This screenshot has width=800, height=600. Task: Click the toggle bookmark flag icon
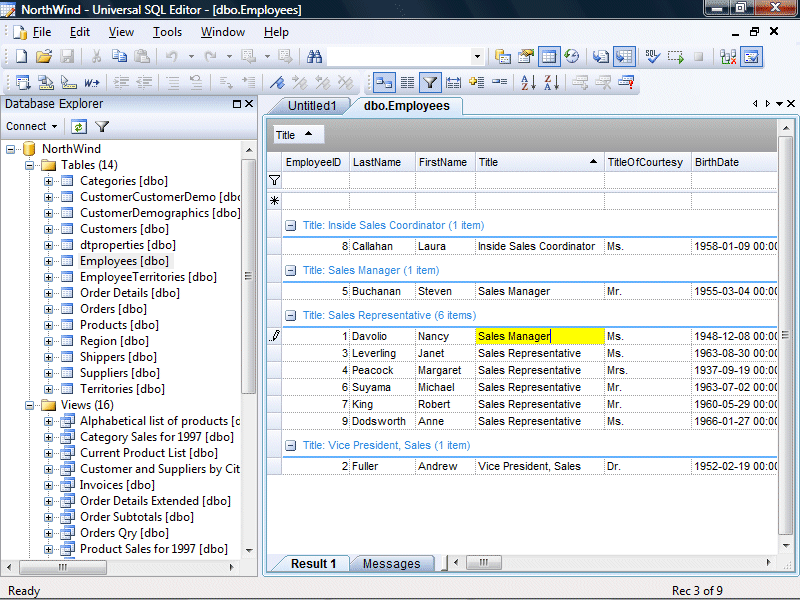tap(277, 82)
